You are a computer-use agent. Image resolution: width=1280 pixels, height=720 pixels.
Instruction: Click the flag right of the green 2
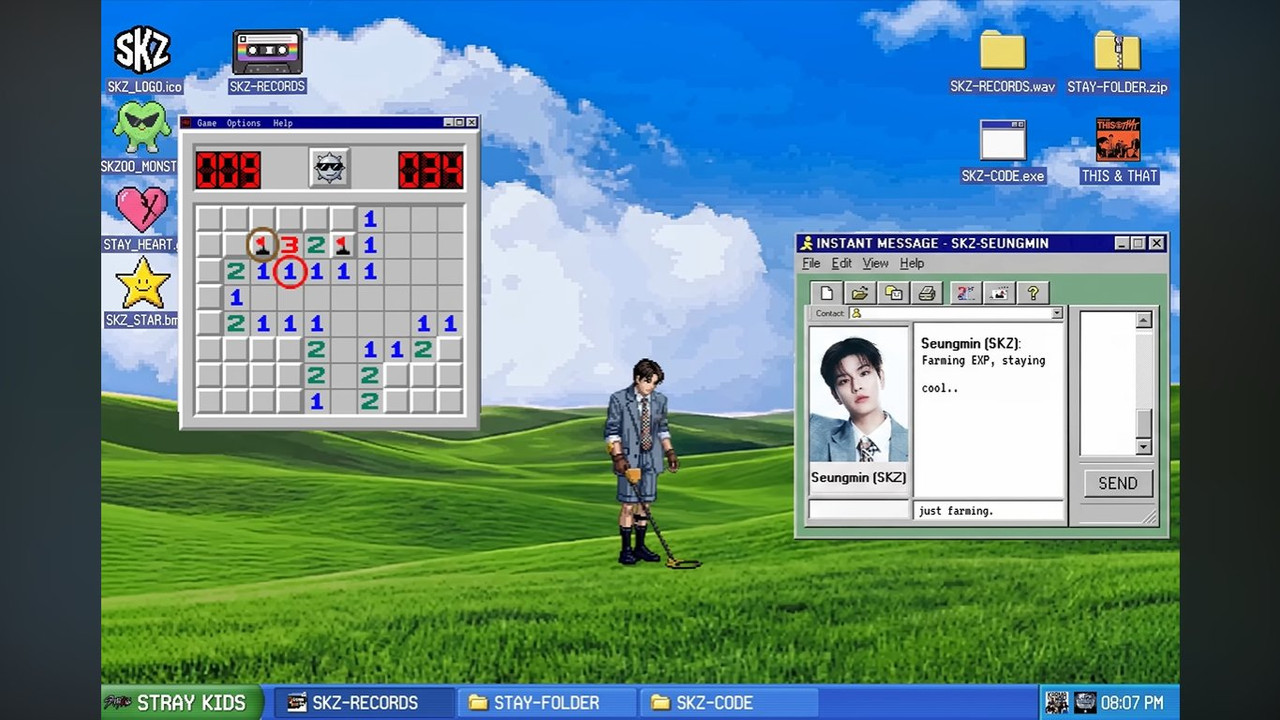click(x=343, y=244)
